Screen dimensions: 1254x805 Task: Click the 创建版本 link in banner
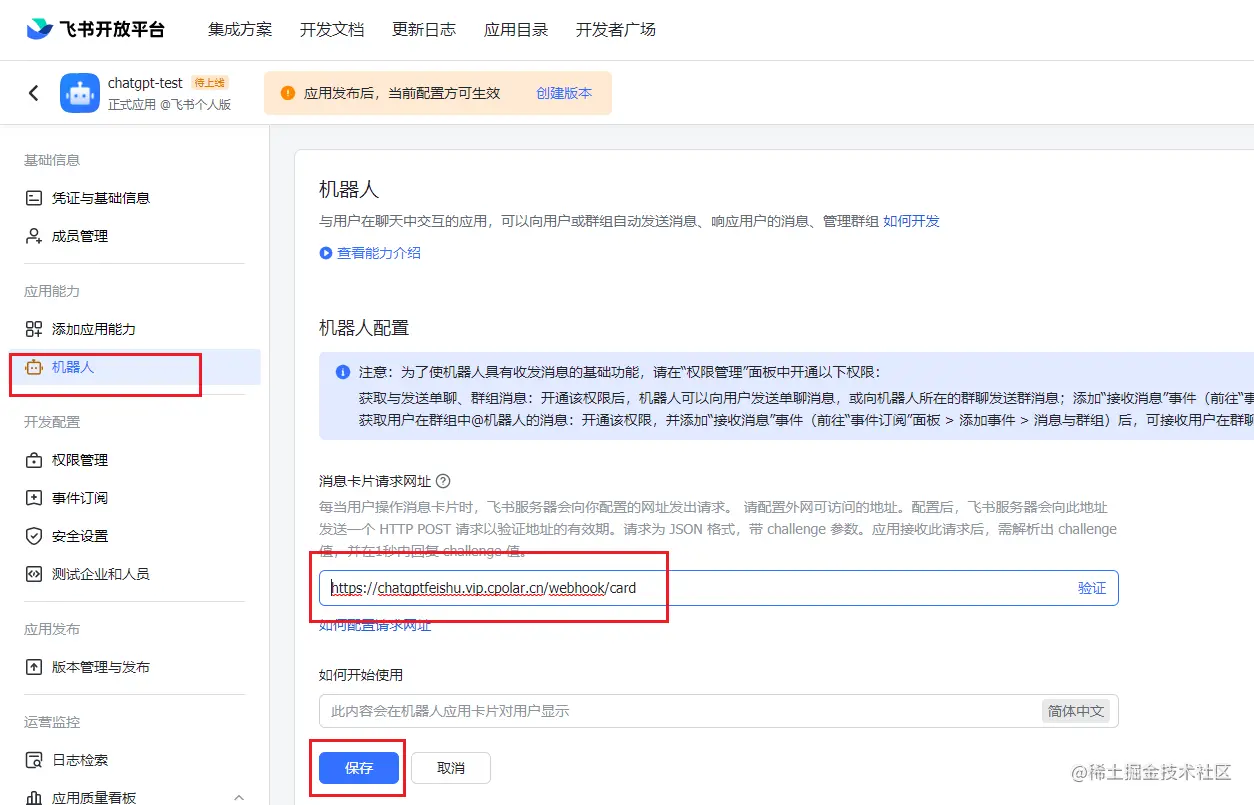tap(564, 93)
